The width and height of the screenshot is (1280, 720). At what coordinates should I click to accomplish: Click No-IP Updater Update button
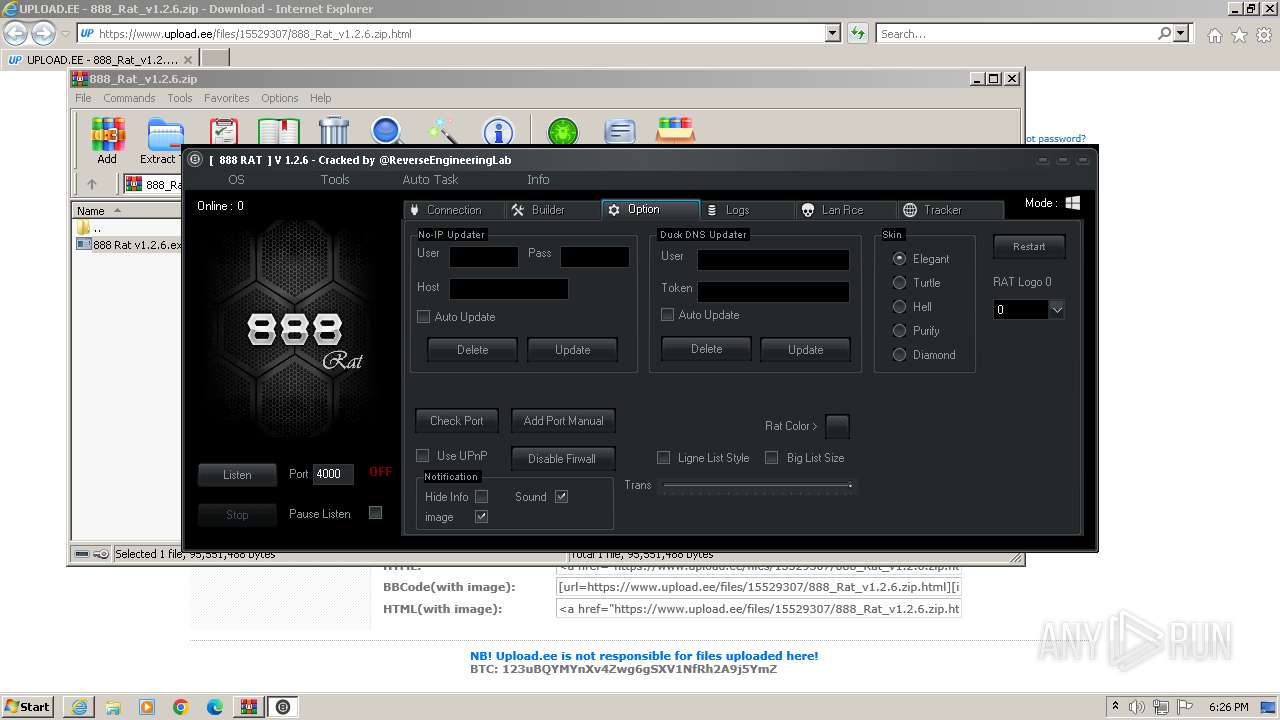tap(572, 350)
